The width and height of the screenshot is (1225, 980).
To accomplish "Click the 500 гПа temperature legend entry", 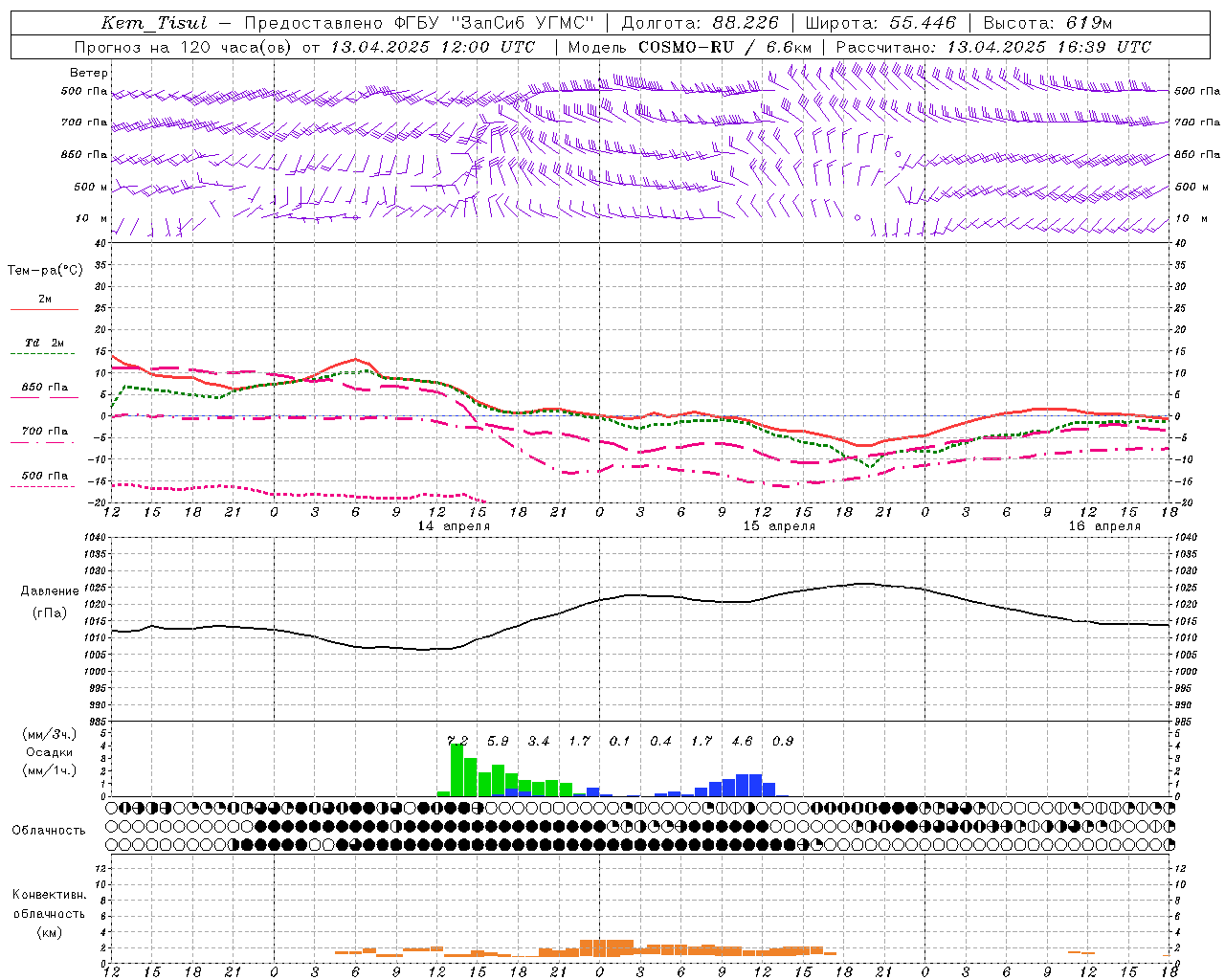I will (45, 476).
